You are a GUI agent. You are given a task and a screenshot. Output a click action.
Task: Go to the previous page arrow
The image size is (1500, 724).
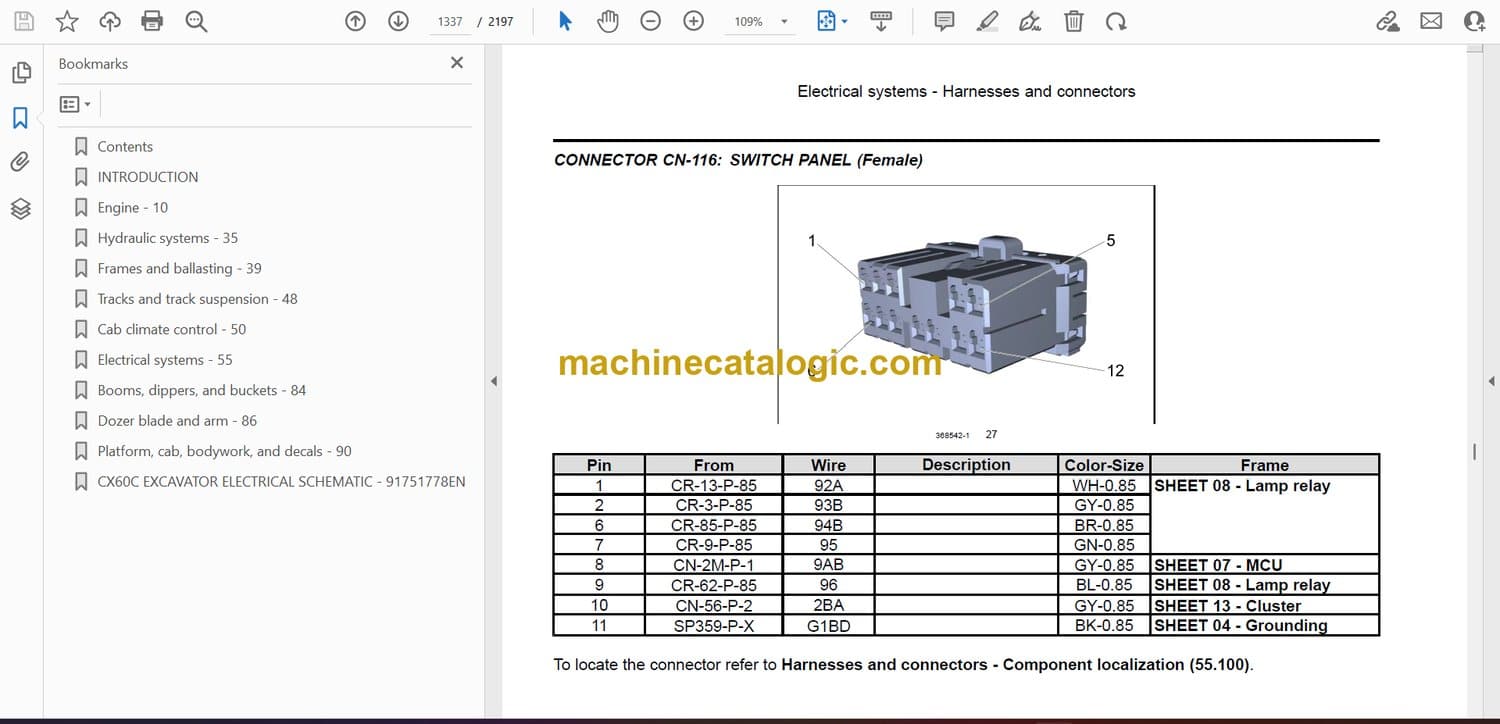click(x=355, y=21)
